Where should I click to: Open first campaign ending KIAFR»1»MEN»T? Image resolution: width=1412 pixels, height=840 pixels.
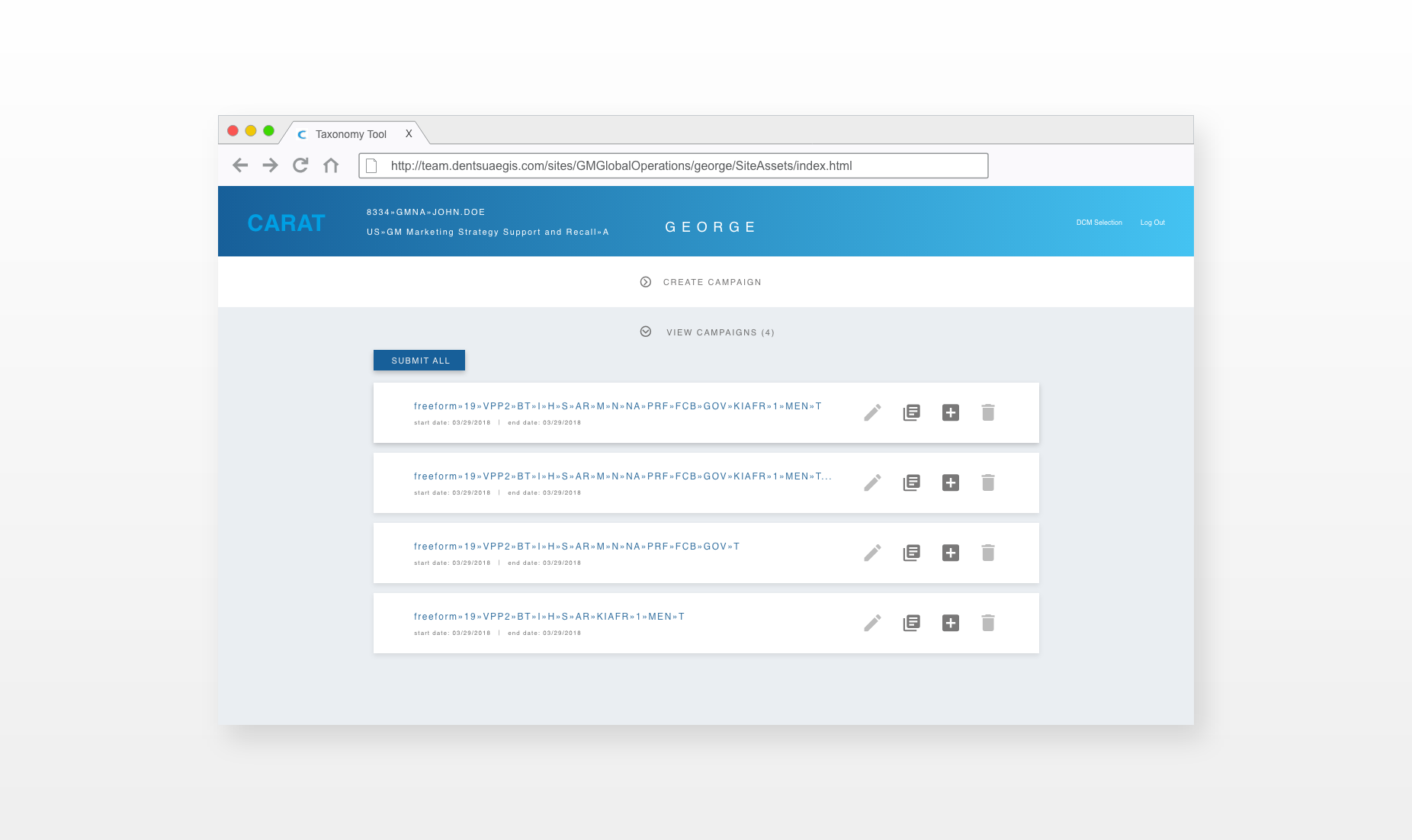[618, 406]
